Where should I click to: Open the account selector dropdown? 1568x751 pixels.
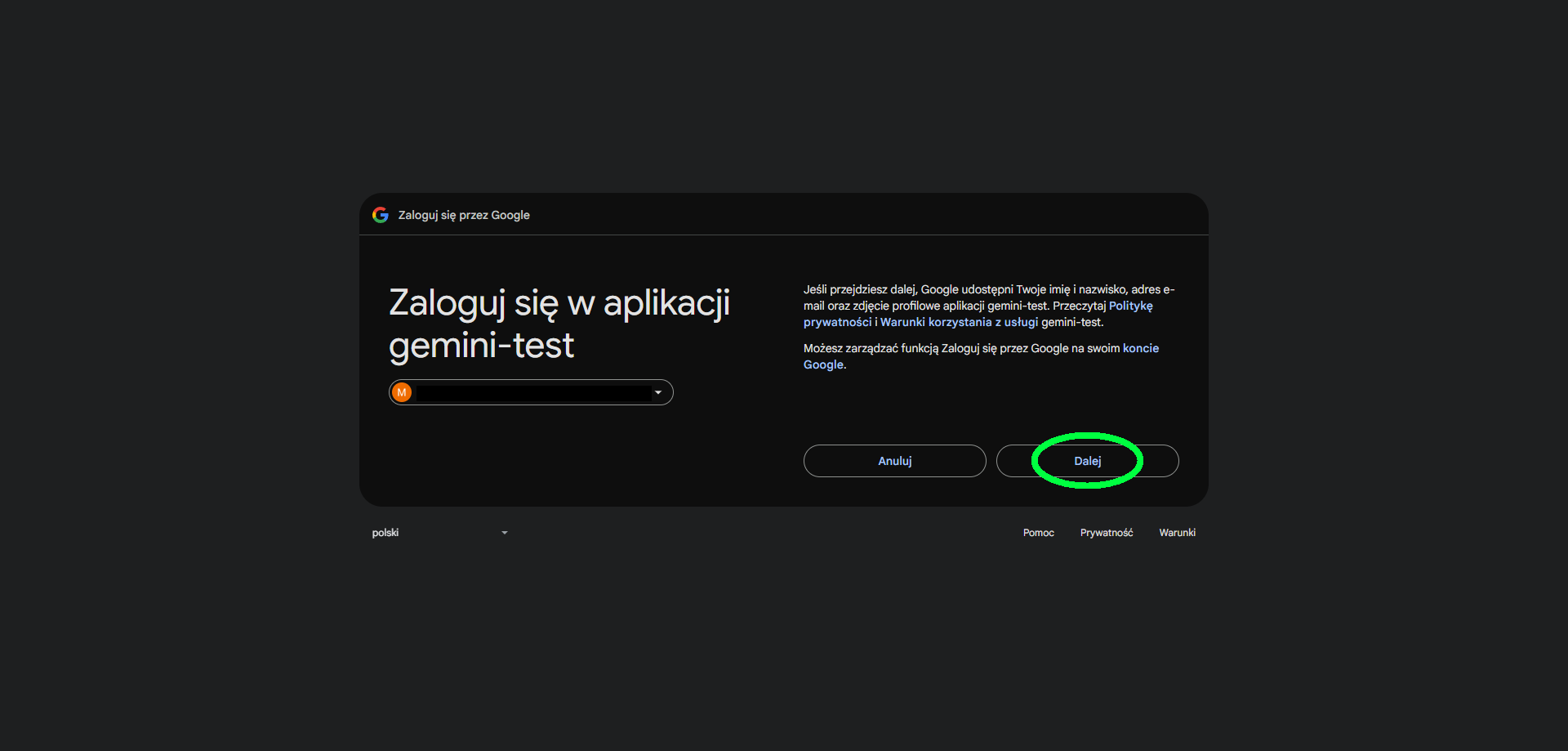tap(531, 392)
